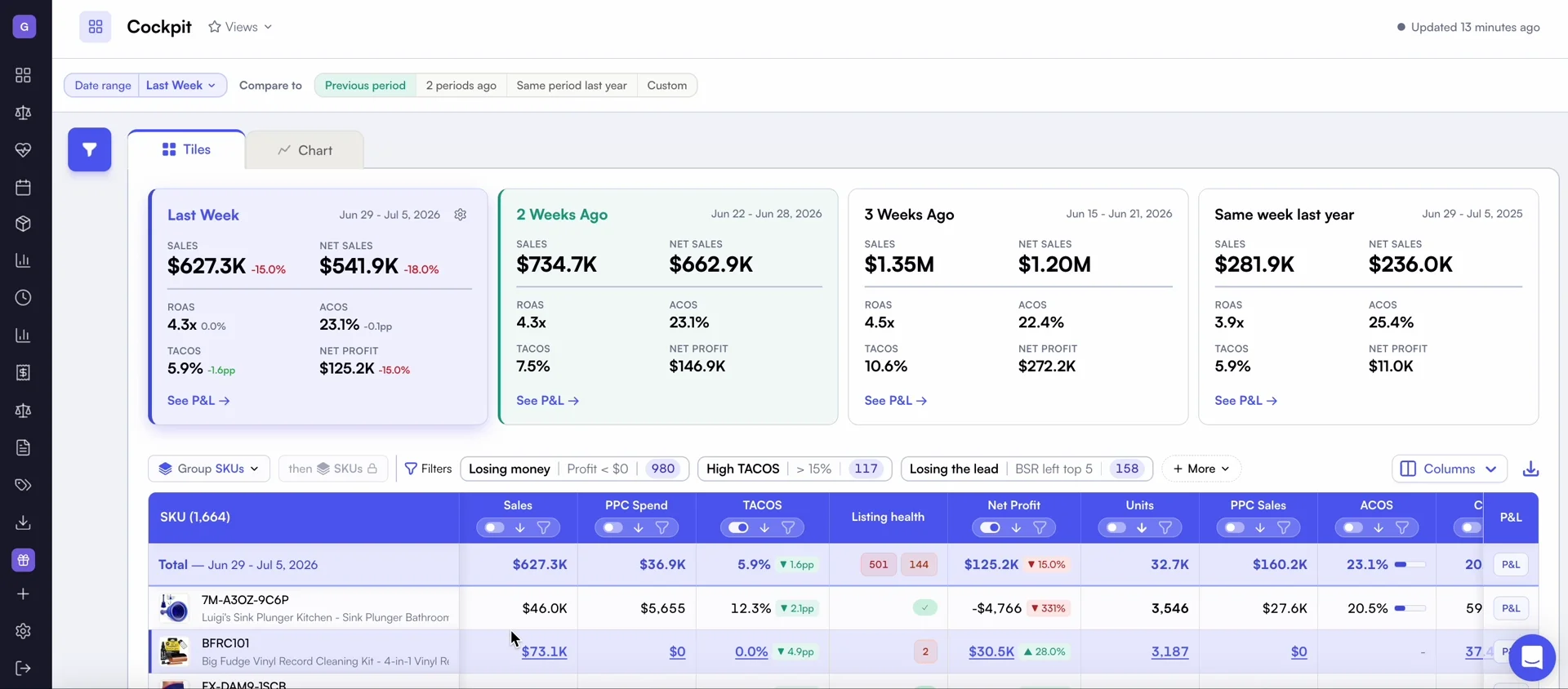
Task: Open the Last Week date range dropdown
Action: pyautogui.click(x=181, y=86)
